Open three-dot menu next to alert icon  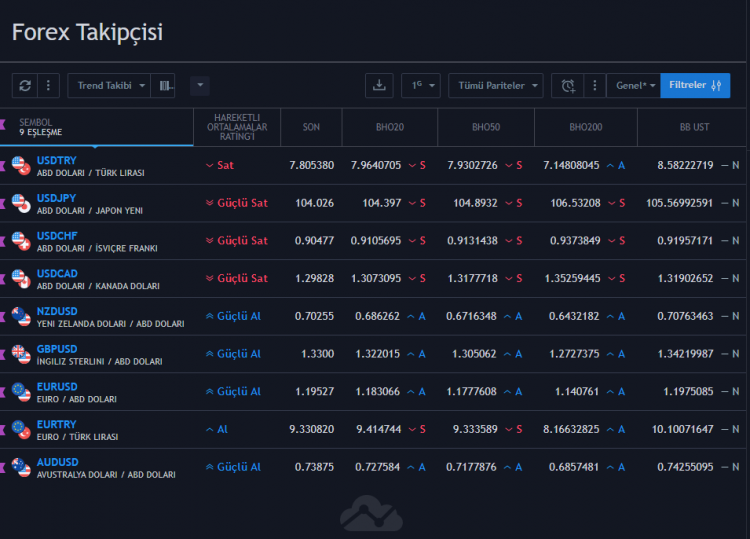(594, 86)
